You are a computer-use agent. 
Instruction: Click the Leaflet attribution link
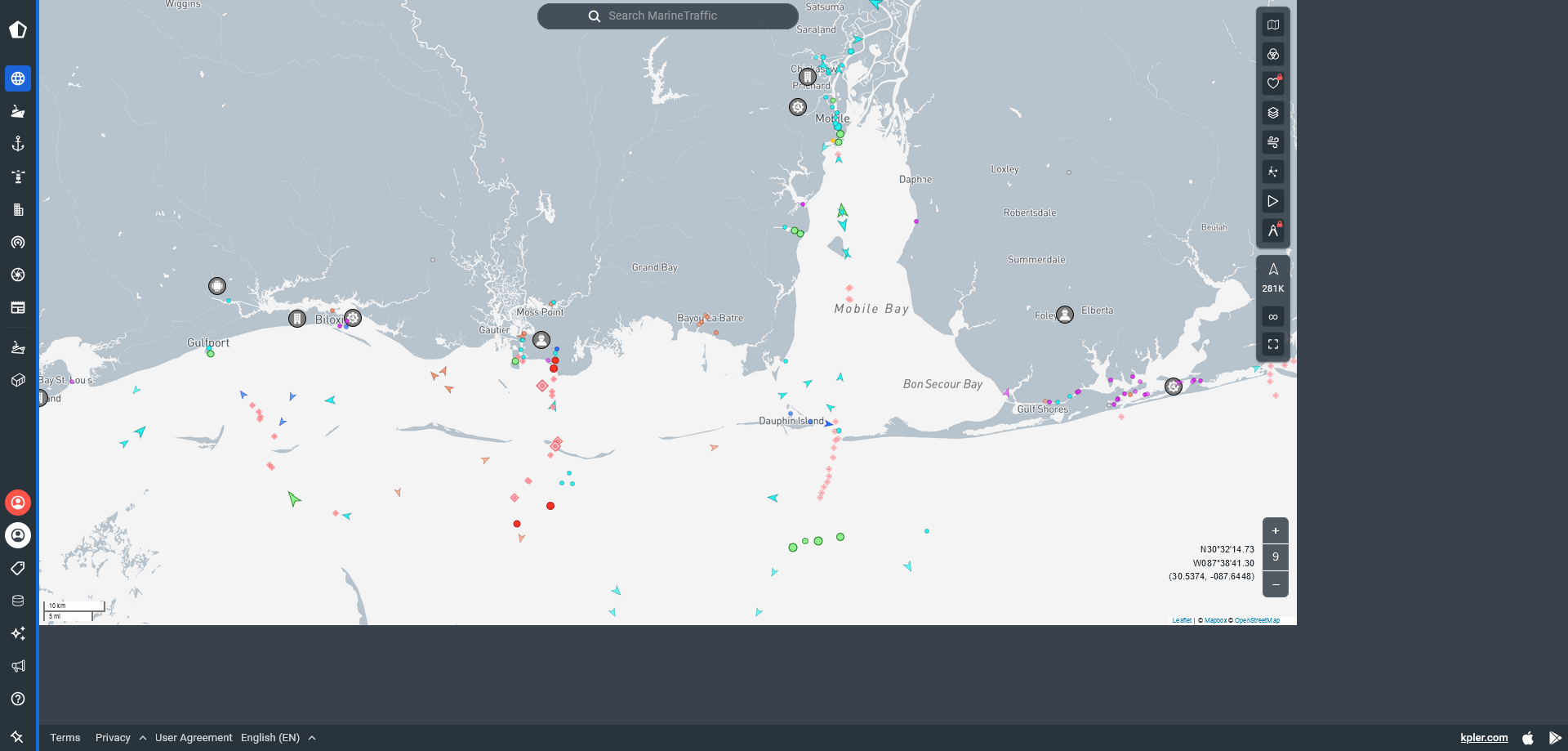click(1182, 620)
